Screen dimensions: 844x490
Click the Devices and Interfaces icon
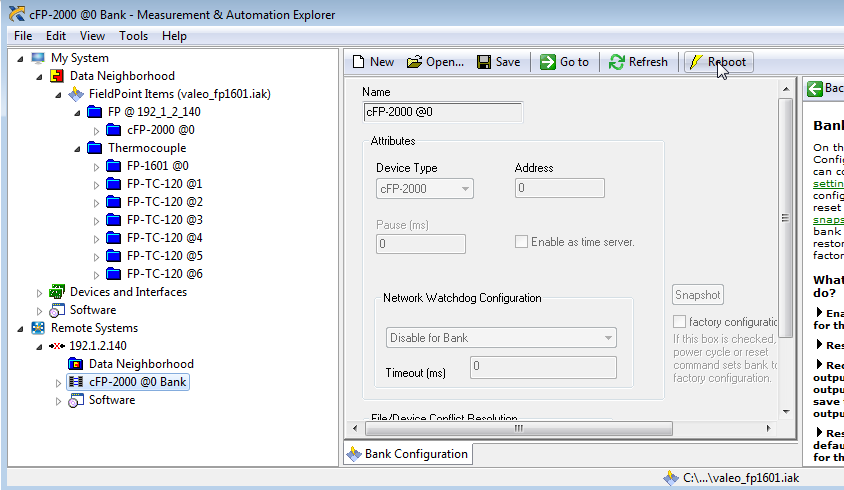tap(57, 292)
